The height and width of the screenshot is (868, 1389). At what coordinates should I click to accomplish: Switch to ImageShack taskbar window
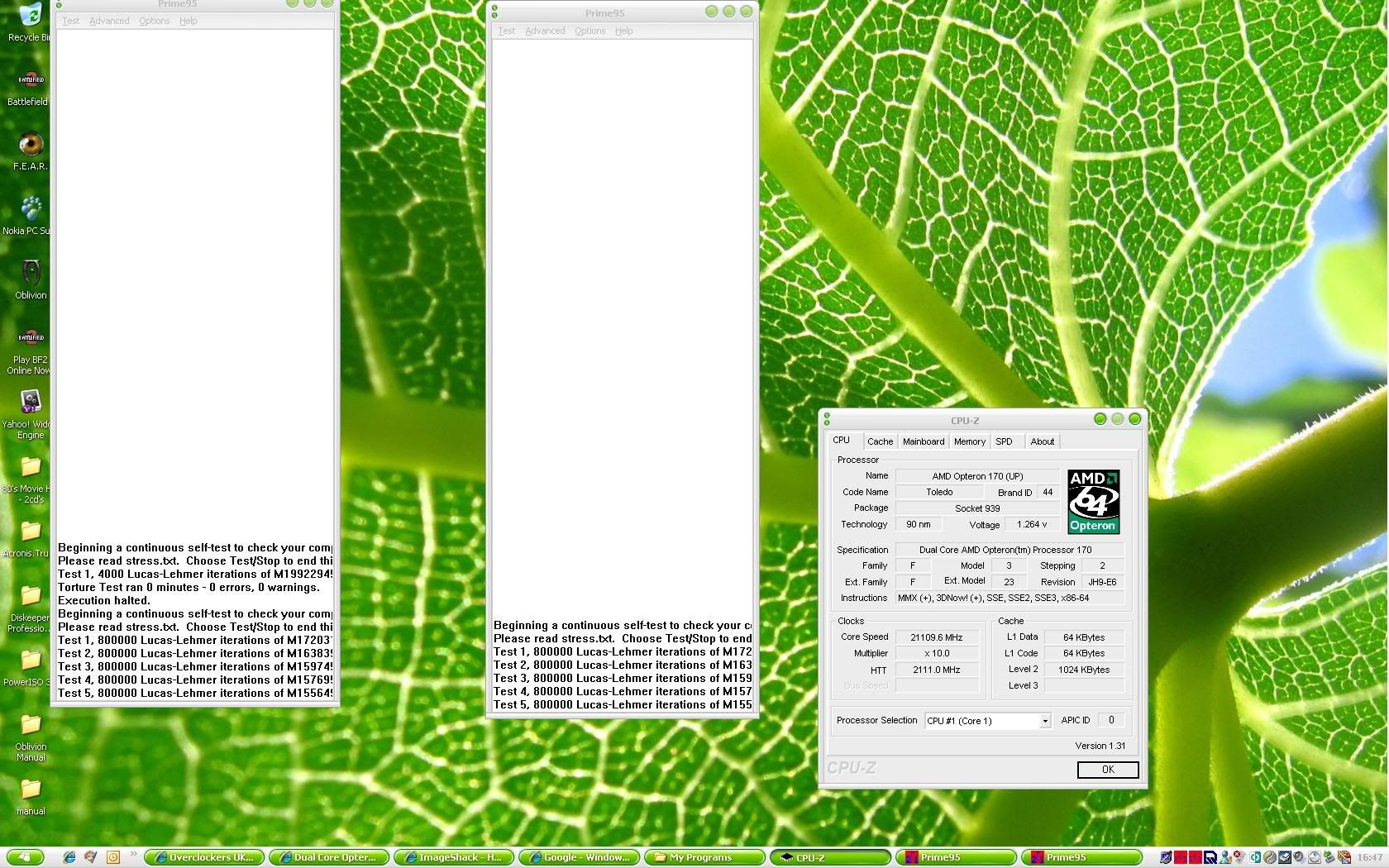click(x=454, y=857)
